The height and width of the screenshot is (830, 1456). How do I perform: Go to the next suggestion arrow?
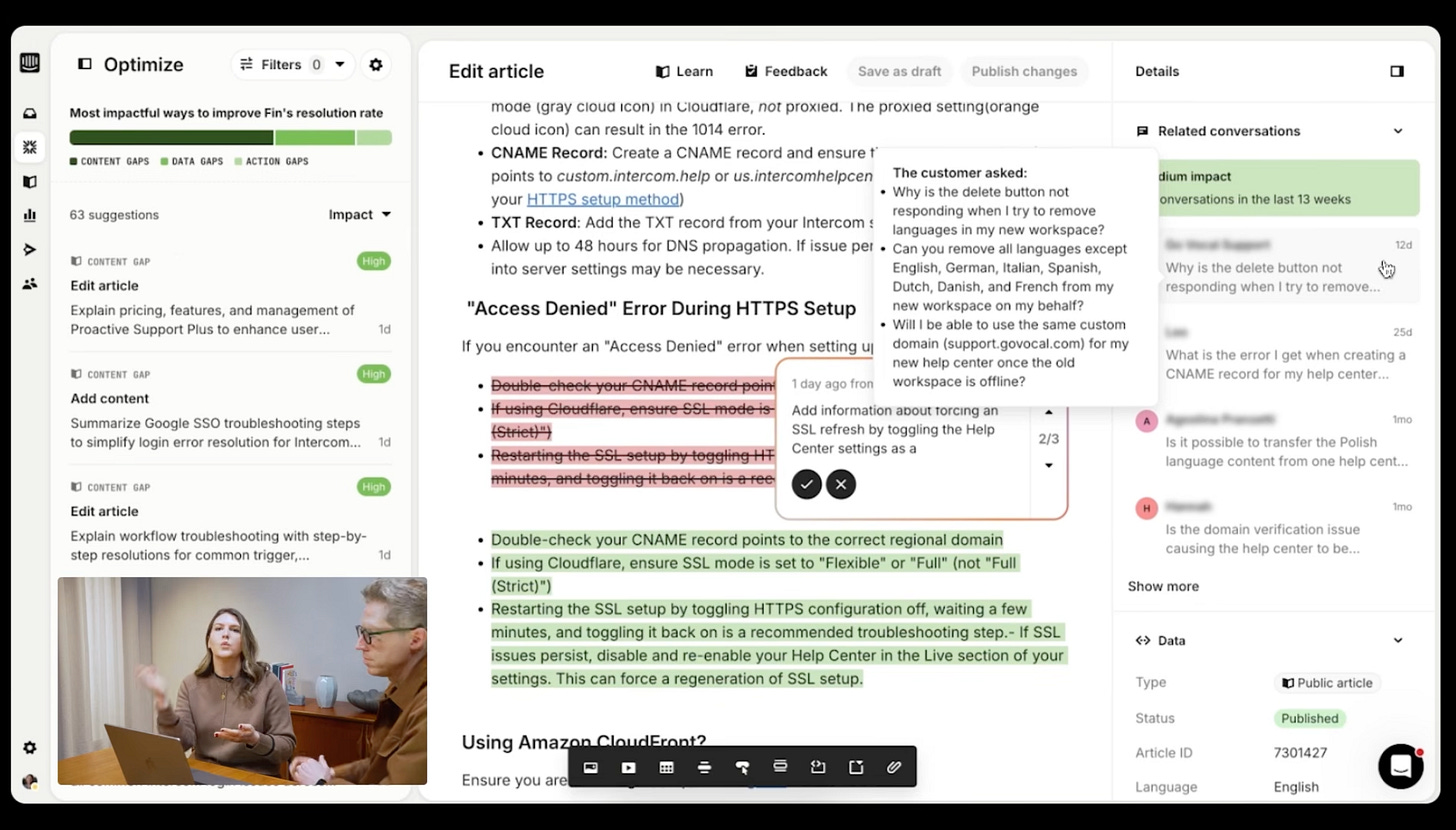tap(1049, 465)
